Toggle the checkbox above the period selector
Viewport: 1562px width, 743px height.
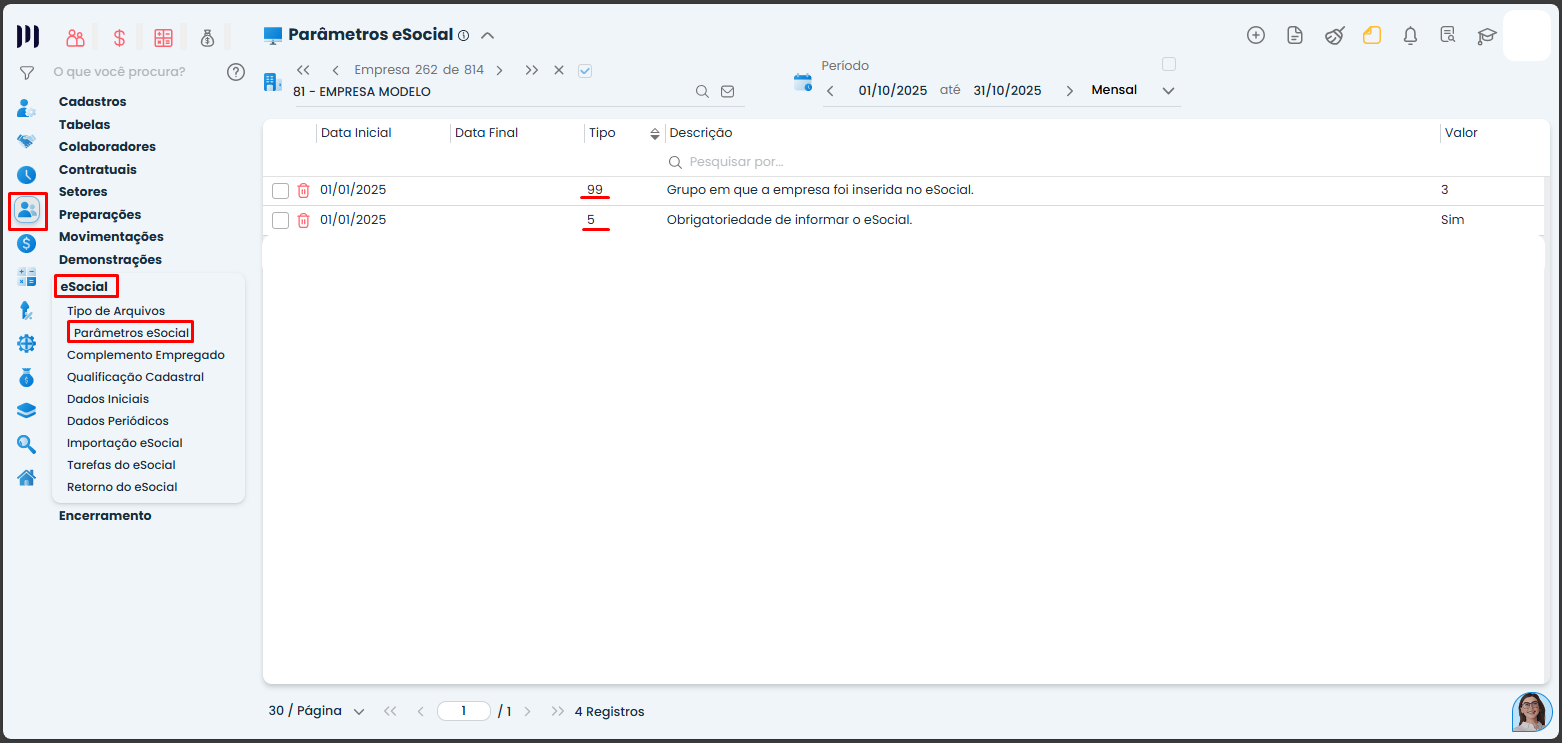[1169, 64]
